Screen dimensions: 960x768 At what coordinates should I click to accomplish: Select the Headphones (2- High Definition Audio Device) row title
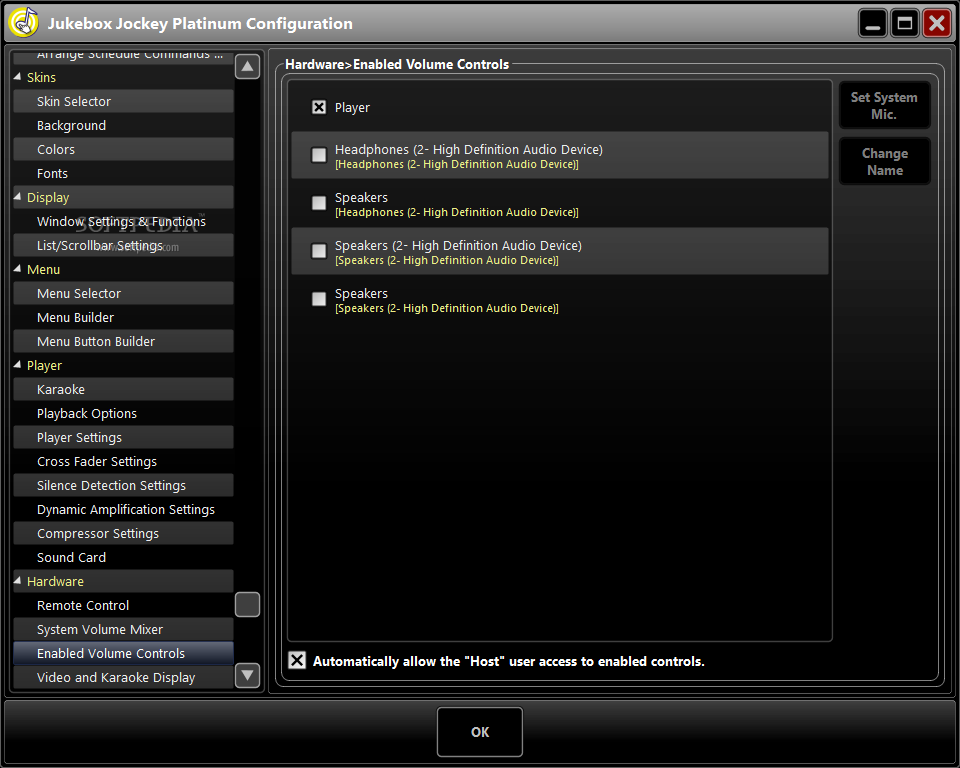(468, 149)
